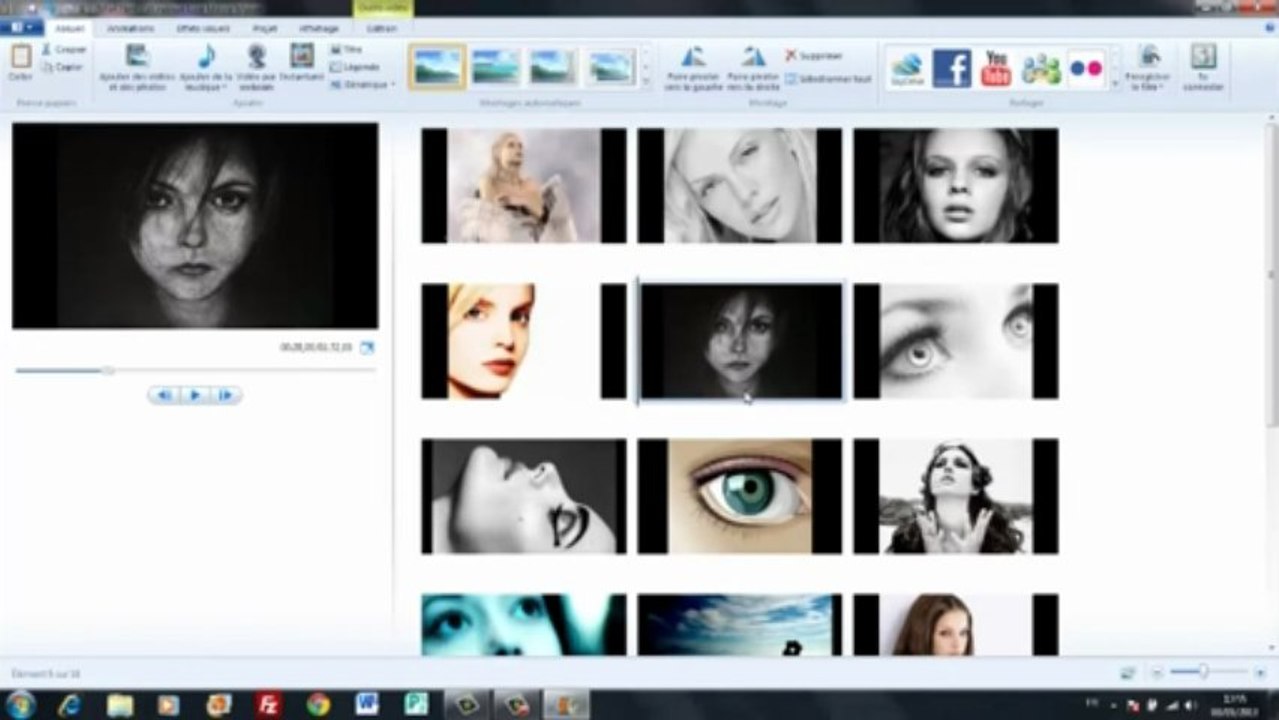This screenshot has height=720, width=1279.
Task: Select the third AutoMovie theme thumbnail
Action: point(553,67)
